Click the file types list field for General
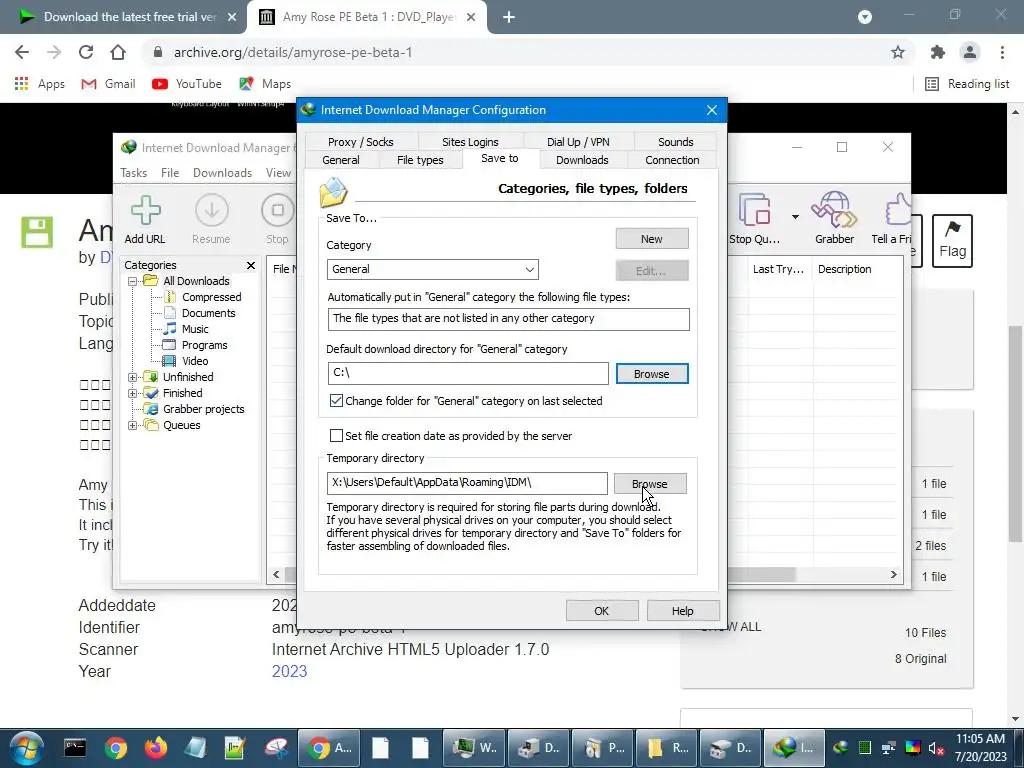Screen dimensions: 1024x768 pyautogui.click(x=508, y=319)
